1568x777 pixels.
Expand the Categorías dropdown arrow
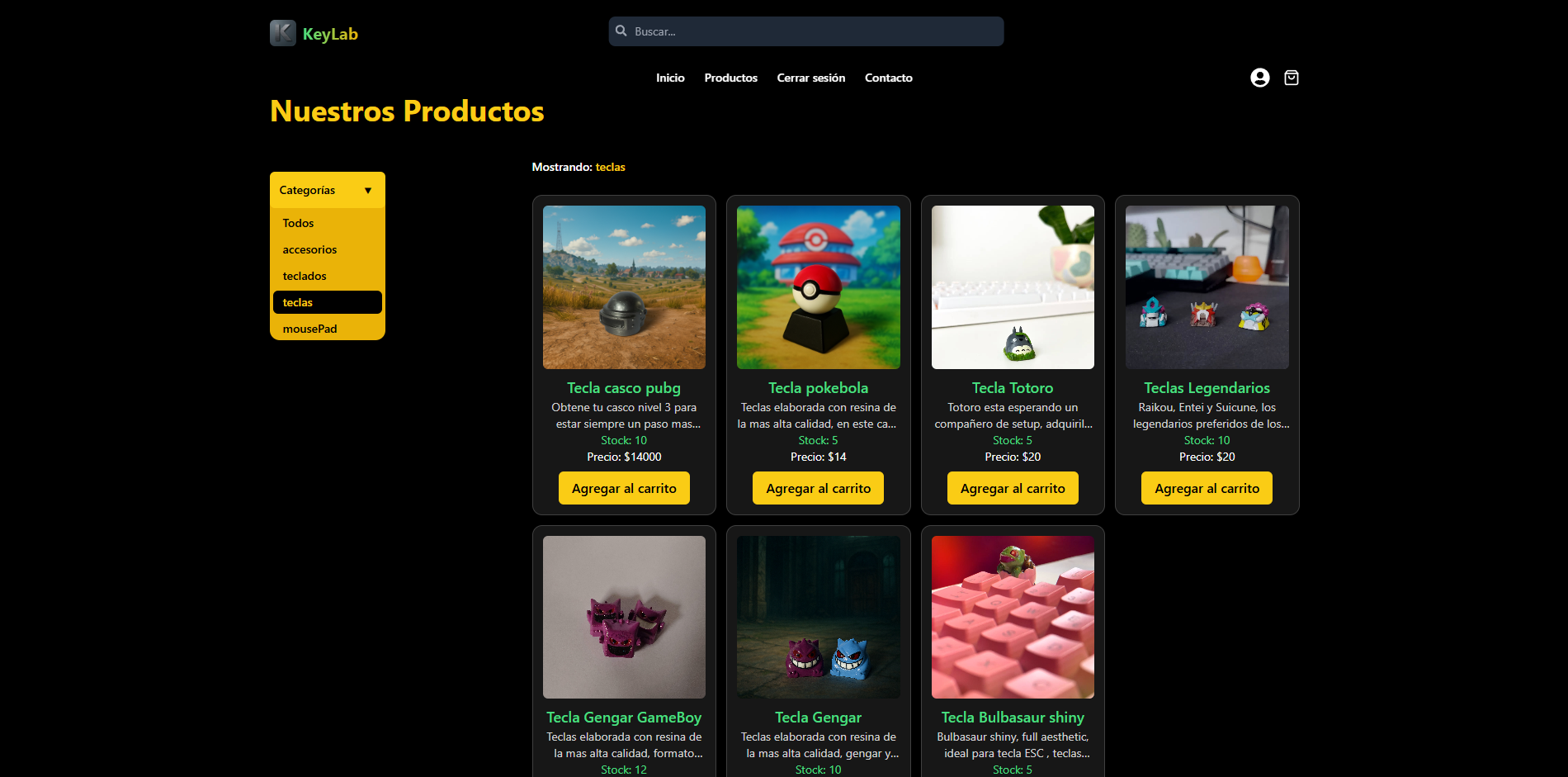(368, 191)
